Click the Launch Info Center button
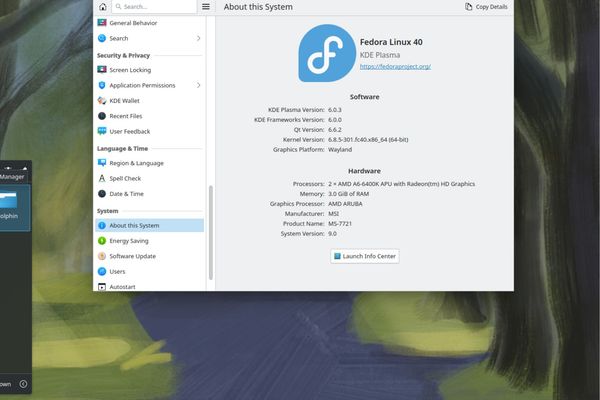The height and width of the screenshot is (400, 600). point(365,256)
